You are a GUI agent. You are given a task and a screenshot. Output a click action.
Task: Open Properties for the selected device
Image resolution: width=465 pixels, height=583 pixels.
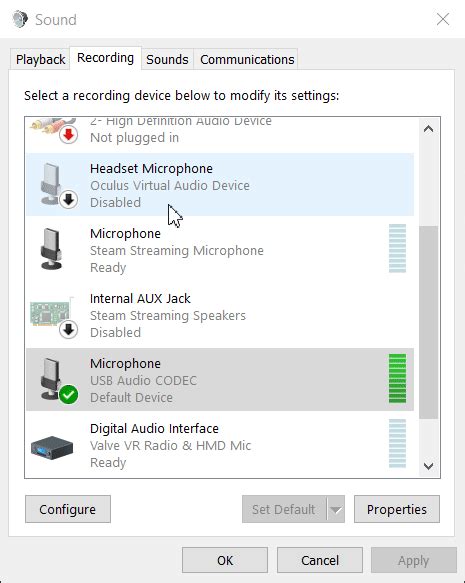(x=397, y=509)
